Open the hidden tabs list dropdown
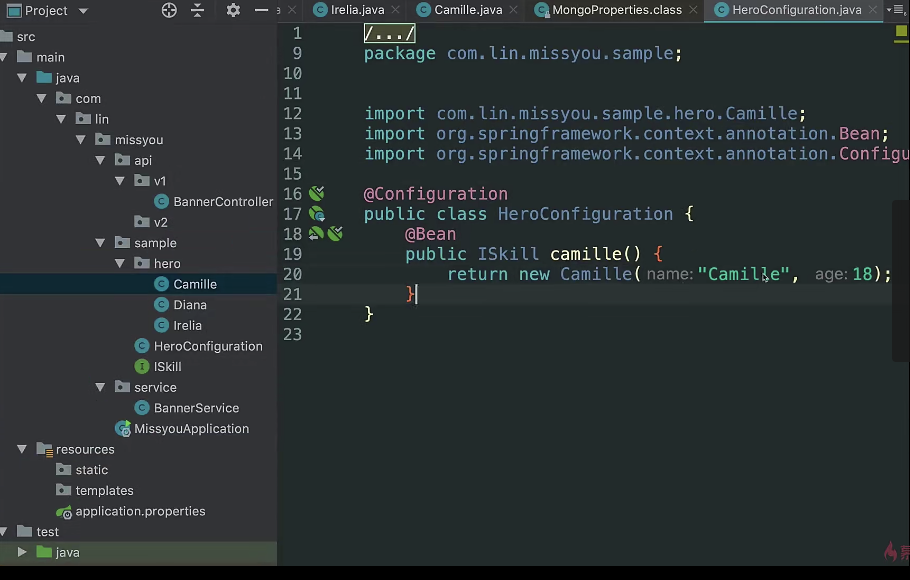Viewport: 910px width, 580px height. [896, 10]
